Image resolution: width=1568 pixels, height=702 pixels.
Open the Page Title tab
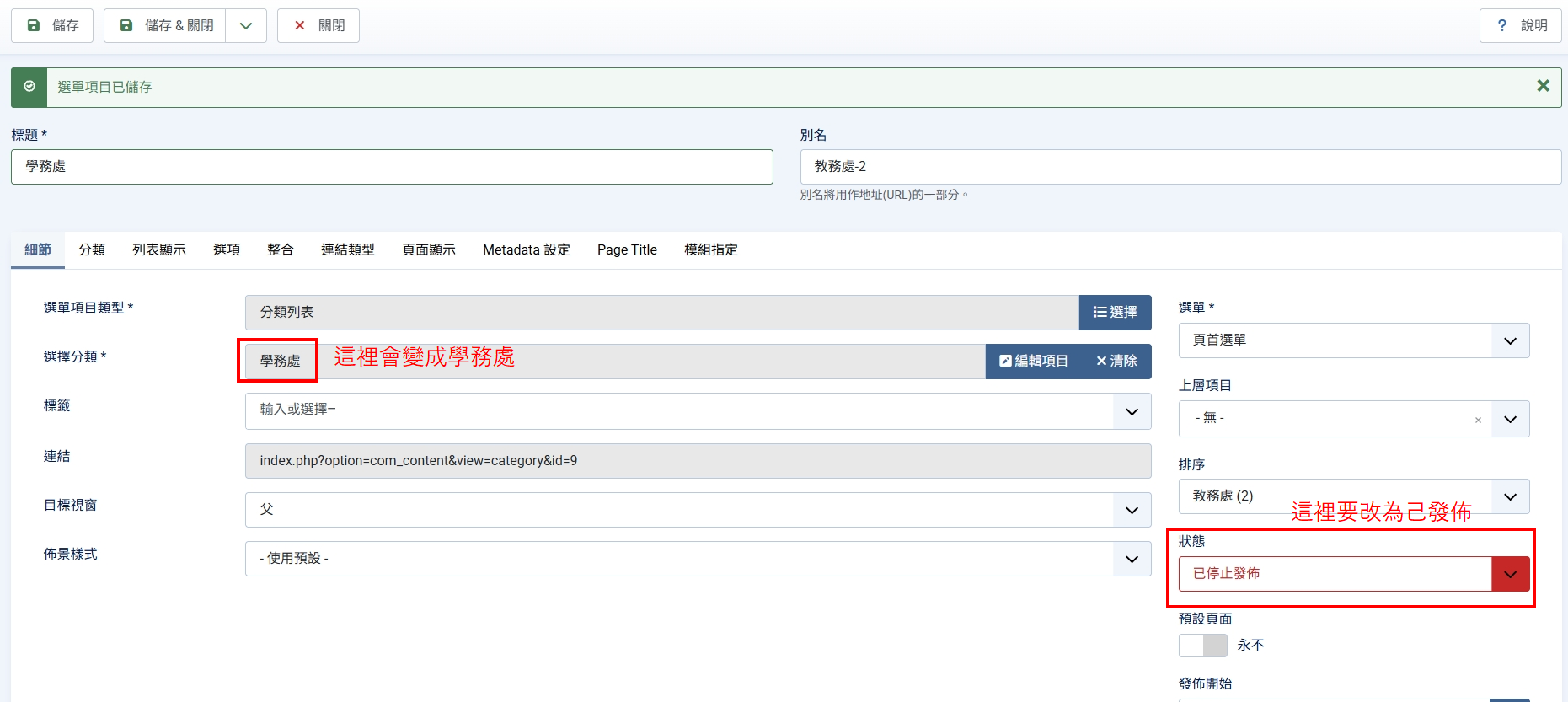point(627,249)
